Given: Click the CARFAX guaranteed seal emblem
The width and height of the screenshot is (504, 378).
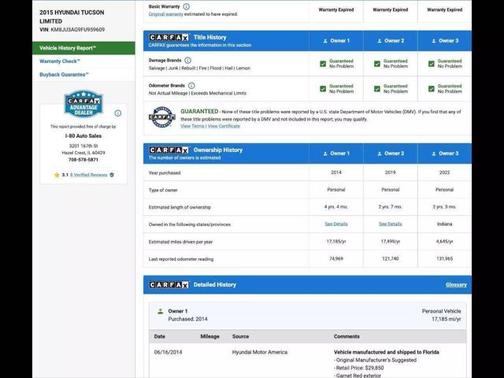Looking at the screenshot, I should tap(162, 117).
